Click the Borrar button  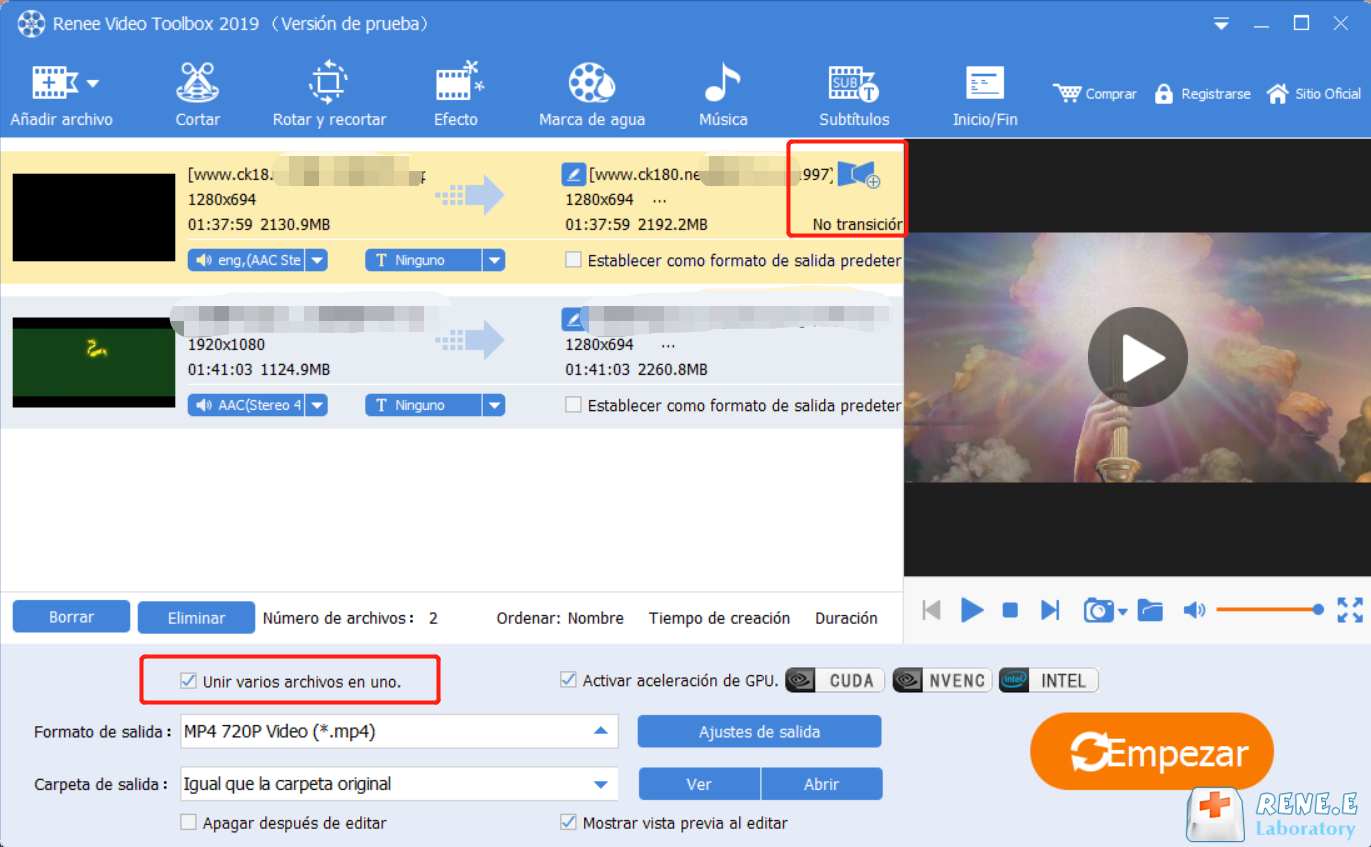point(71,617)
